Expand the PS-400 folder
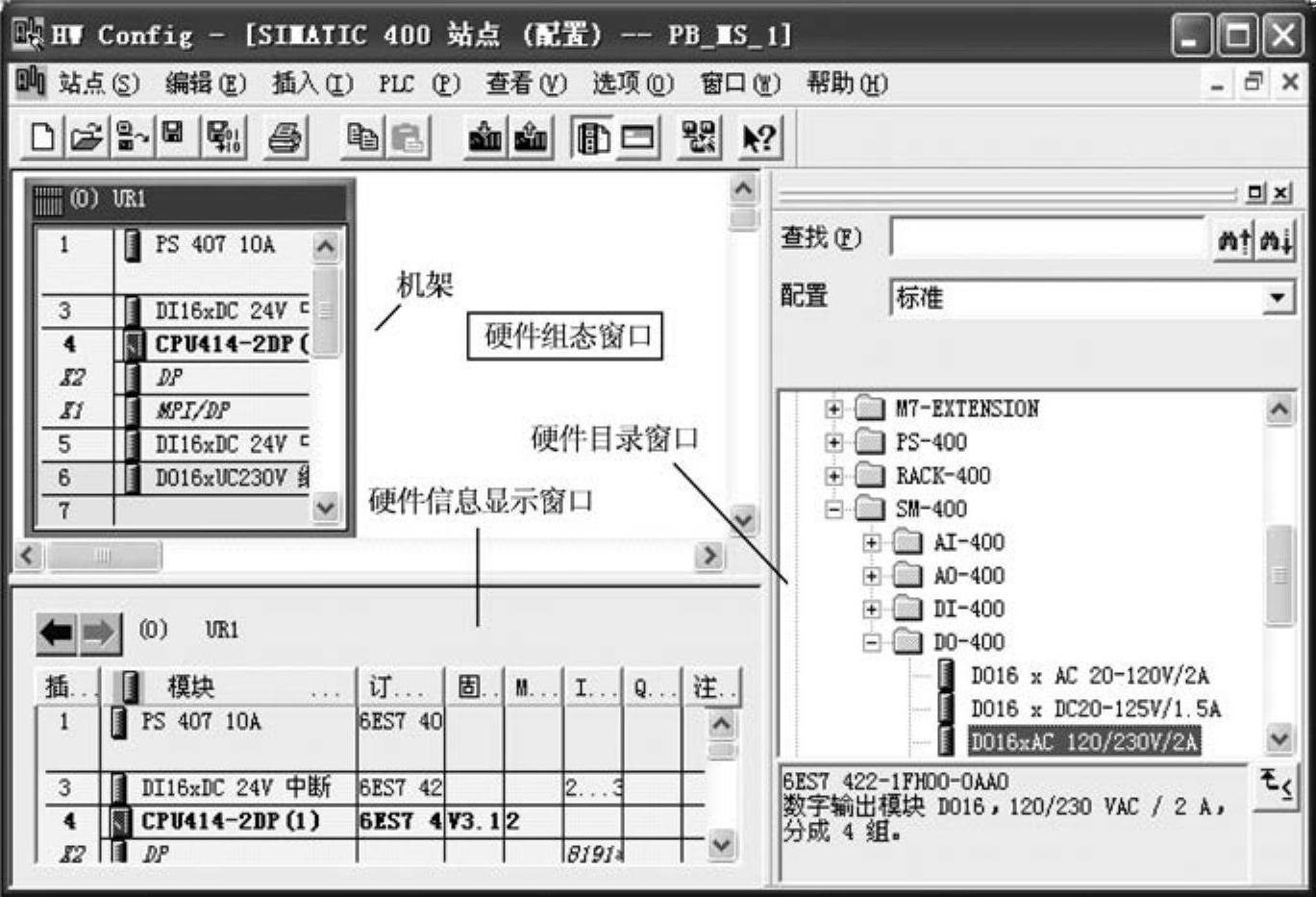Screen dimensions: 1316x897 pyautogui.click(x=833, y=442)
